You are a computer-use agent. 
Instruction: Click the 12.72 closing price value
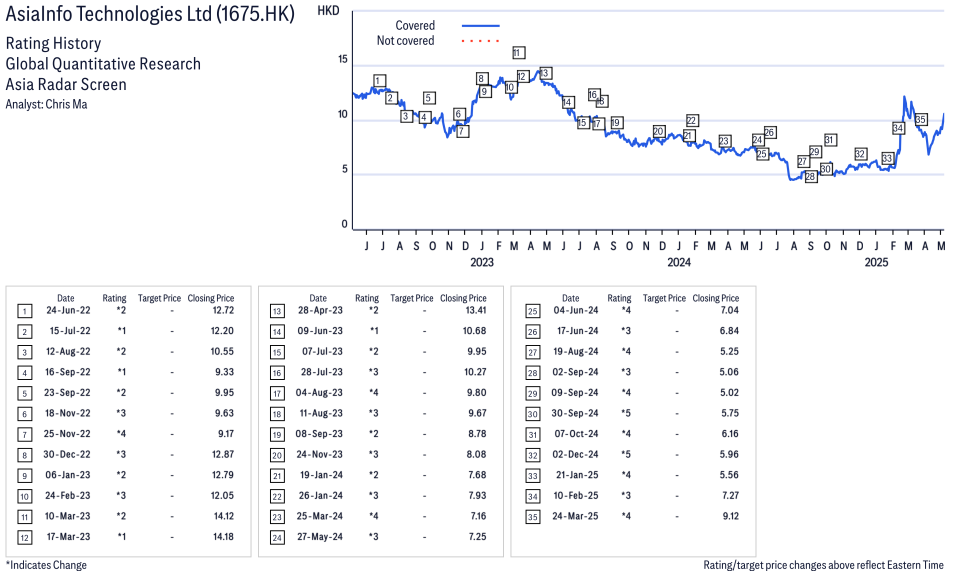pyautogui.click(x=223, y=310)
